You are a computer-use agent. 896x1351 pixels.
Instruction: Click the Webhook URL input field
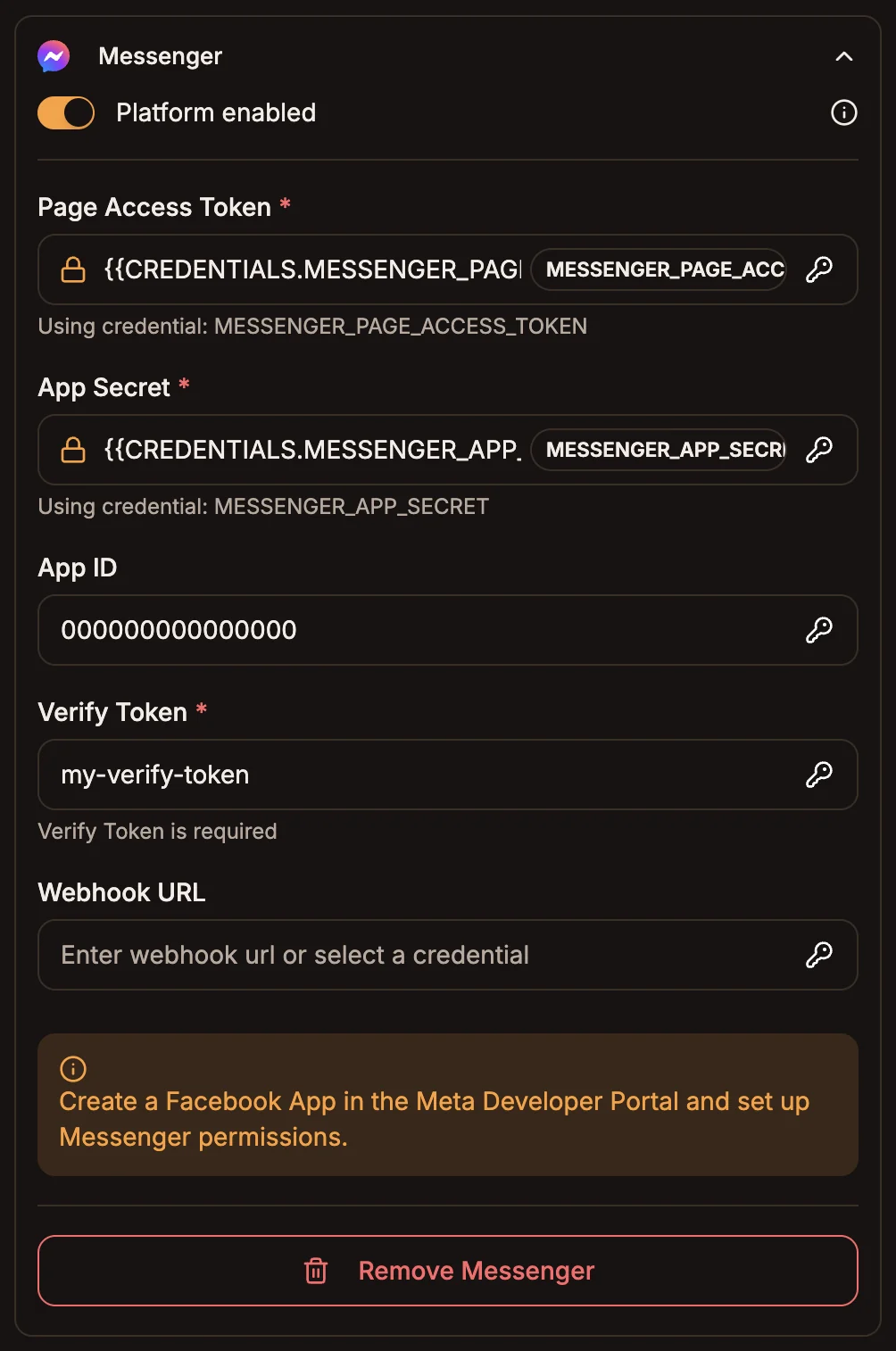click(x=448, y=955)
